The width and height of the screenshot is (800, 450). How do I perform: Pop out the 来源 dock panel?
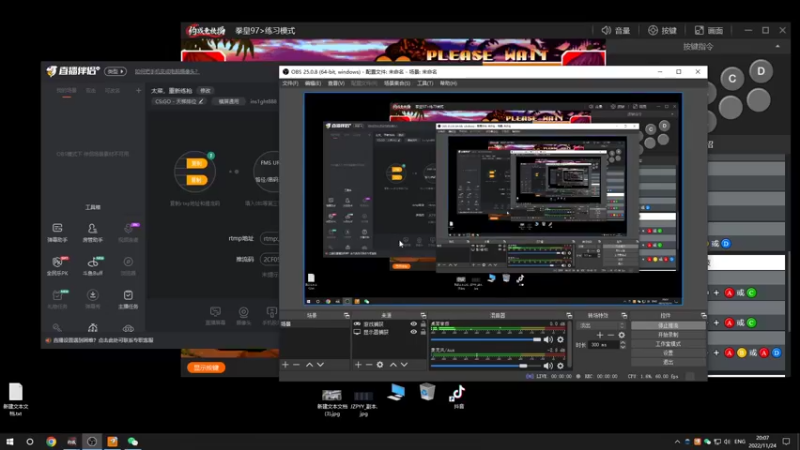tap(423, 315)
